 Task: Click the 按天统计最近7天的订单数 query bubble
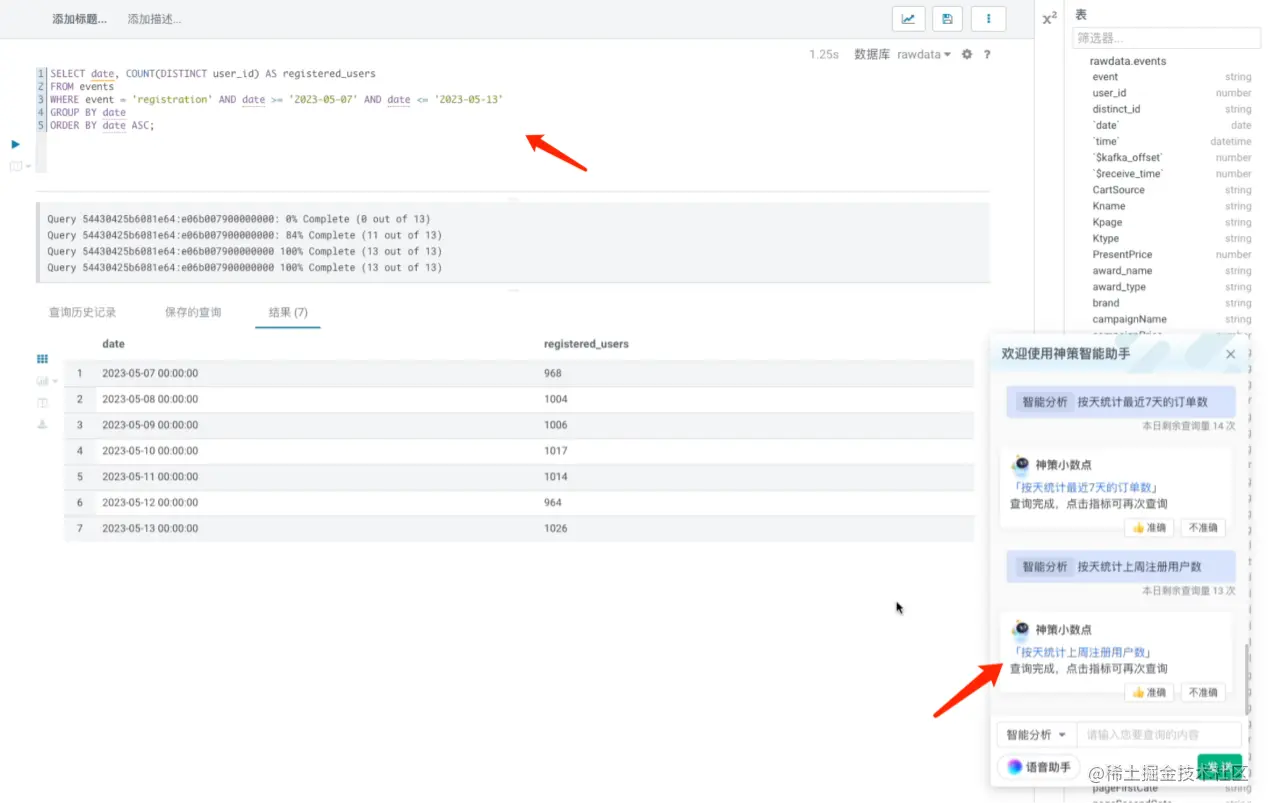point(1121,402)
